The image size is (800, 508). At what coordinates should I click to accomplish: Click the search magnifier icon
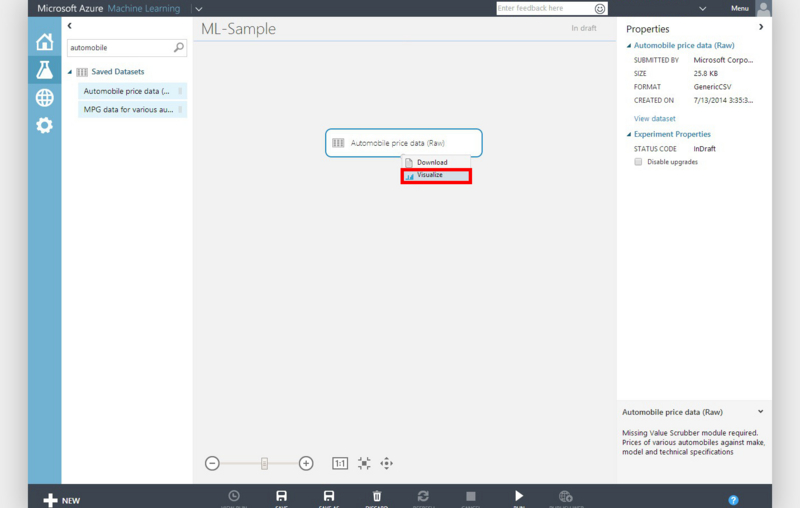pos(179,47)
